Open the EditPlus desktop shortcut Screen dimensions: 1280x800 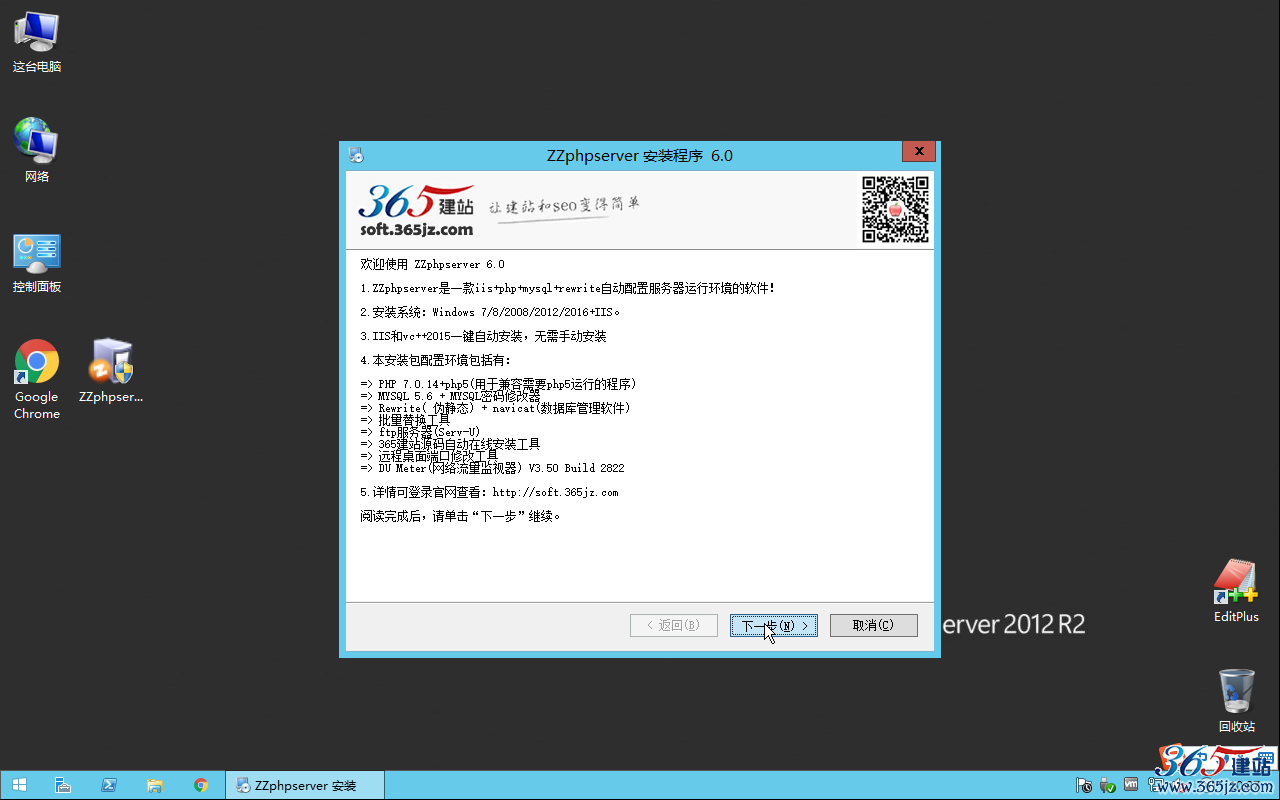pos(1236,591)
